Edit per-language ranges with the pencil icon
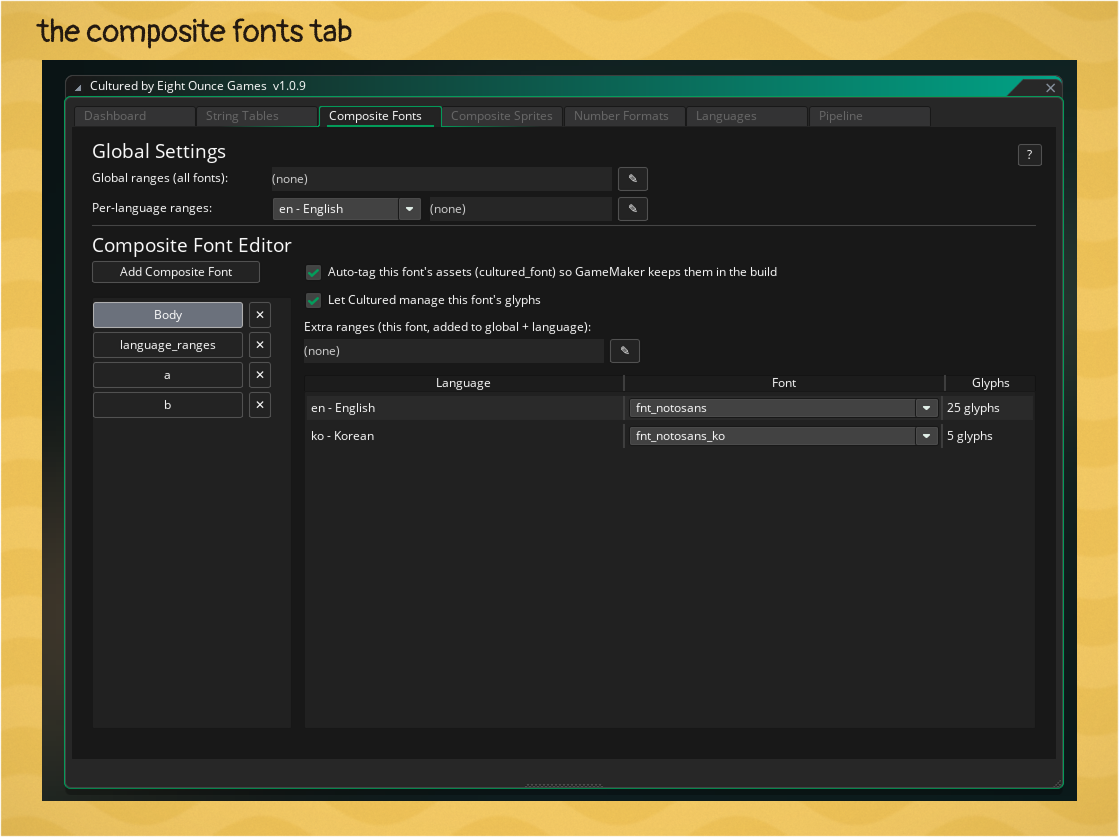Image resolution: width=1119 pixels, height=837 pixels. [632, 209]
